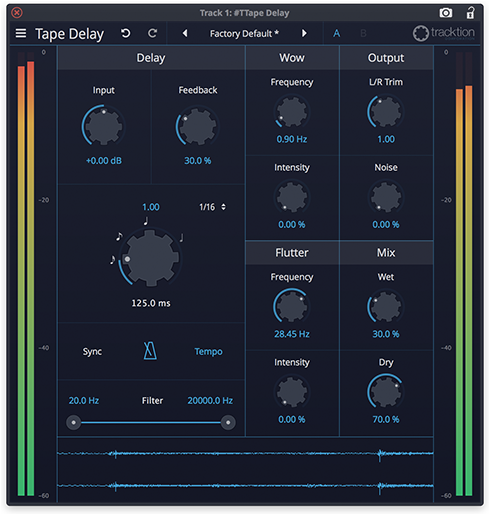
Task: Click the waveform display at the bottom
Action: (x=245, y=470)
